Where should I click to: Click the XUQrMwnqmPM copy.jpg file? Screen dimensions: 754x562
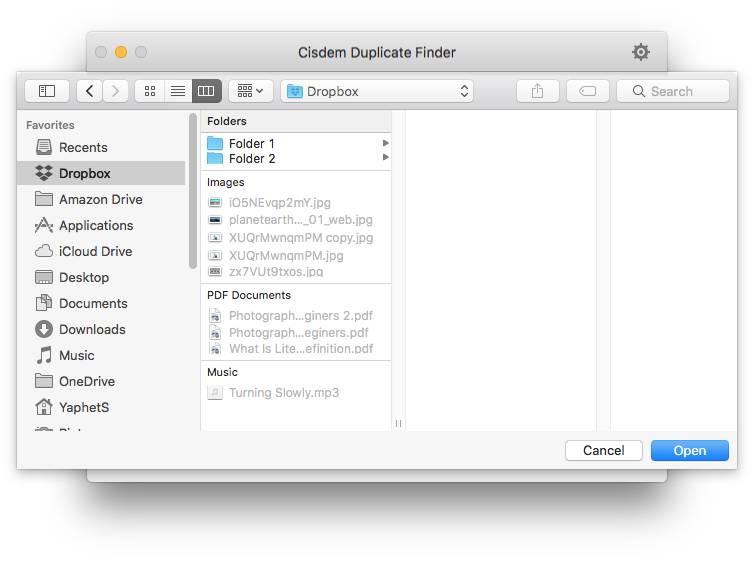tap(296, 237)
